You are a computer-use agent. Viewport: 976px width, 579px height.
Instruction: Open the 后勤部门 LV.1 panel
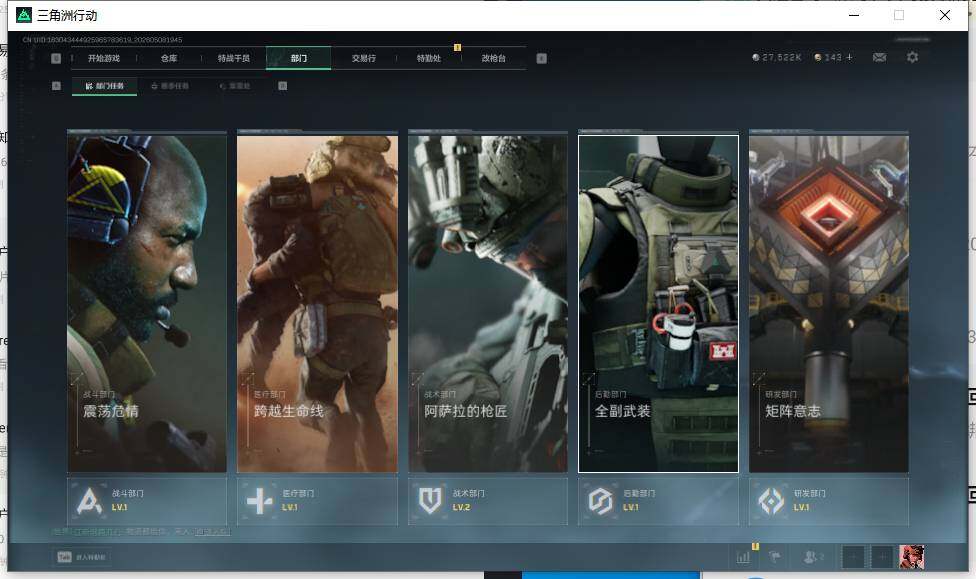click(659, 501)
